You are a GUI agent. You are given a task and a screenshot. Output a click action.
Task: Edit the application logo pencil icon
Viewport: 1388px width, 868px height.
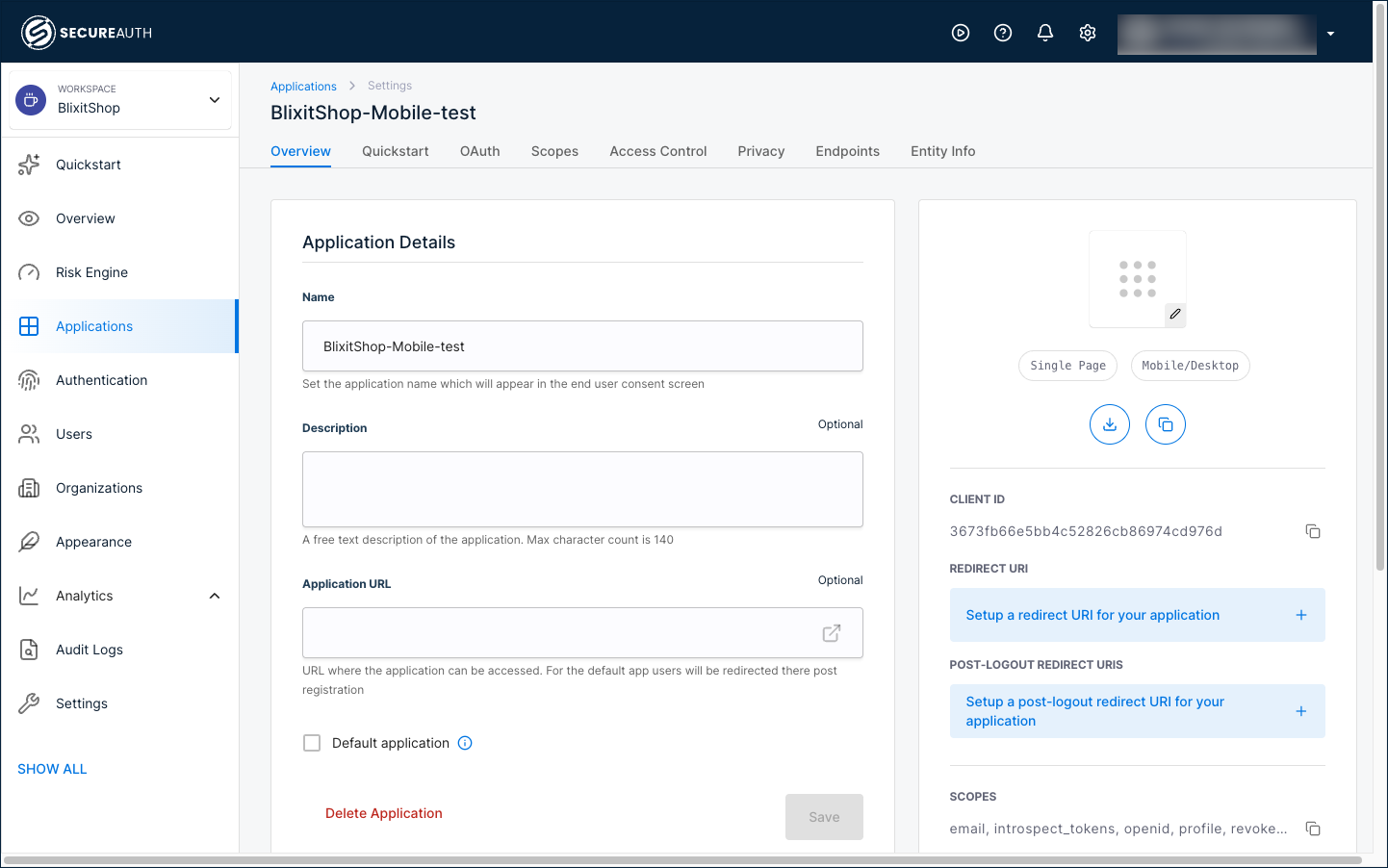1175,314
